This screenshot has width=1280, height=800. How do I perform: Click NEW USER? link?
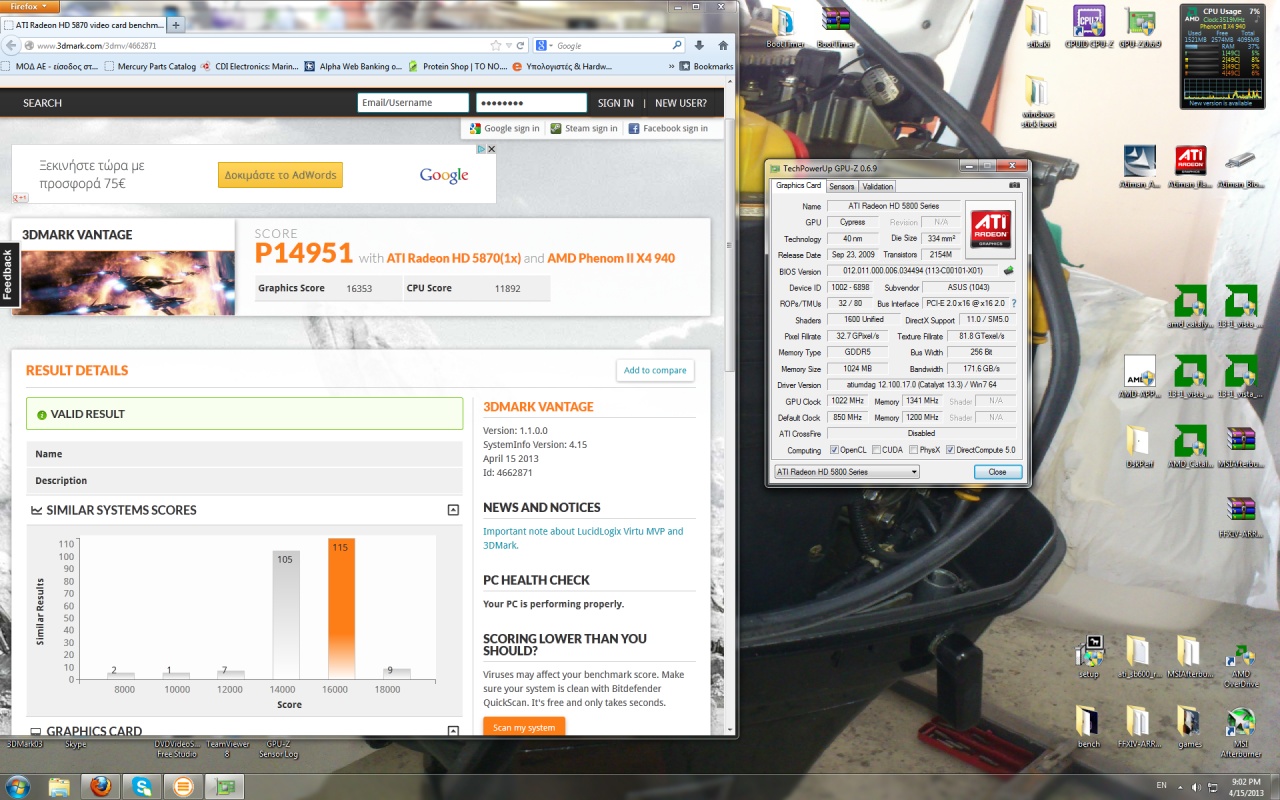tap(680, 103)
